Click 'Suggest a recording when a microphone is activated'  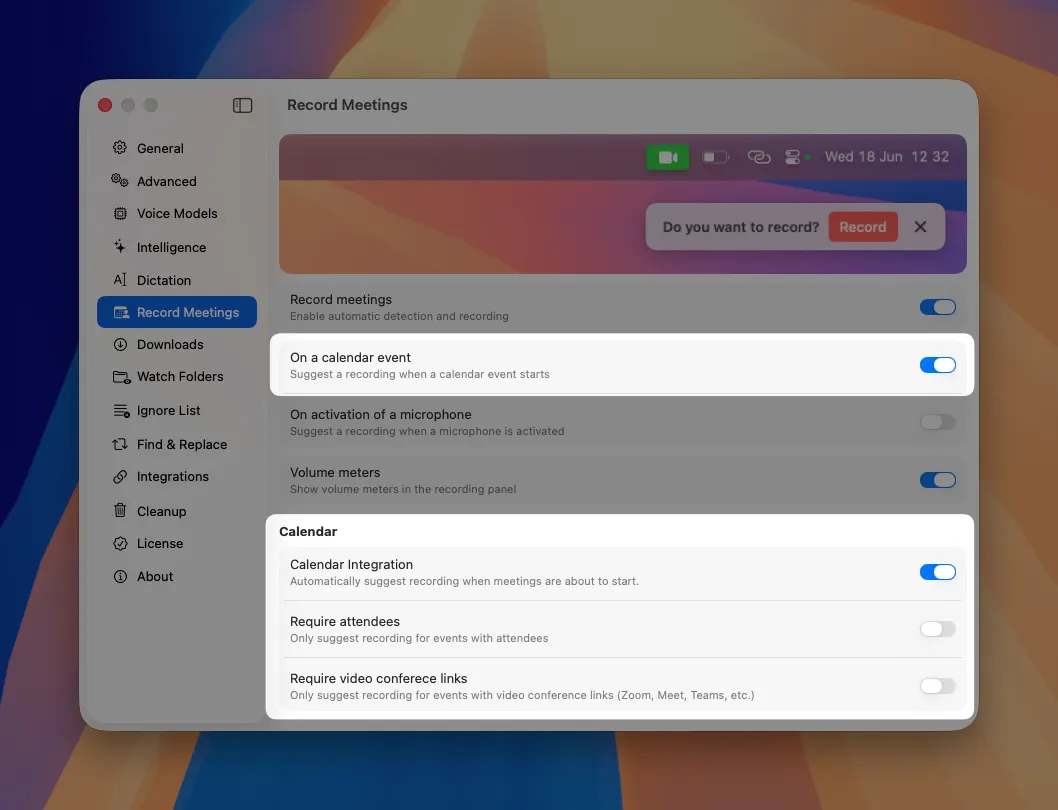(427, 431)
